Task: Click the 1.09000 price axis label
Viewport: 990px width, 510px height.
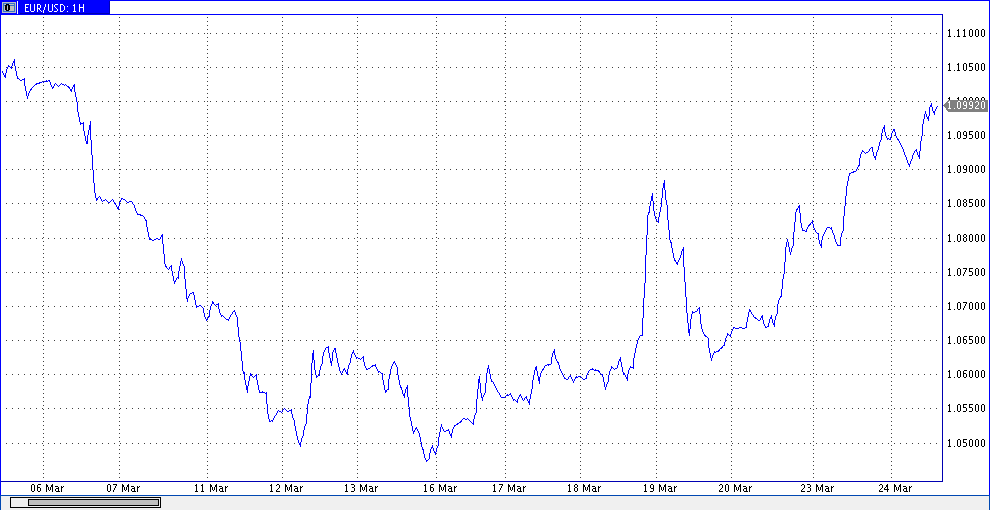Action: pyautogui.click(x=967, y=170)
